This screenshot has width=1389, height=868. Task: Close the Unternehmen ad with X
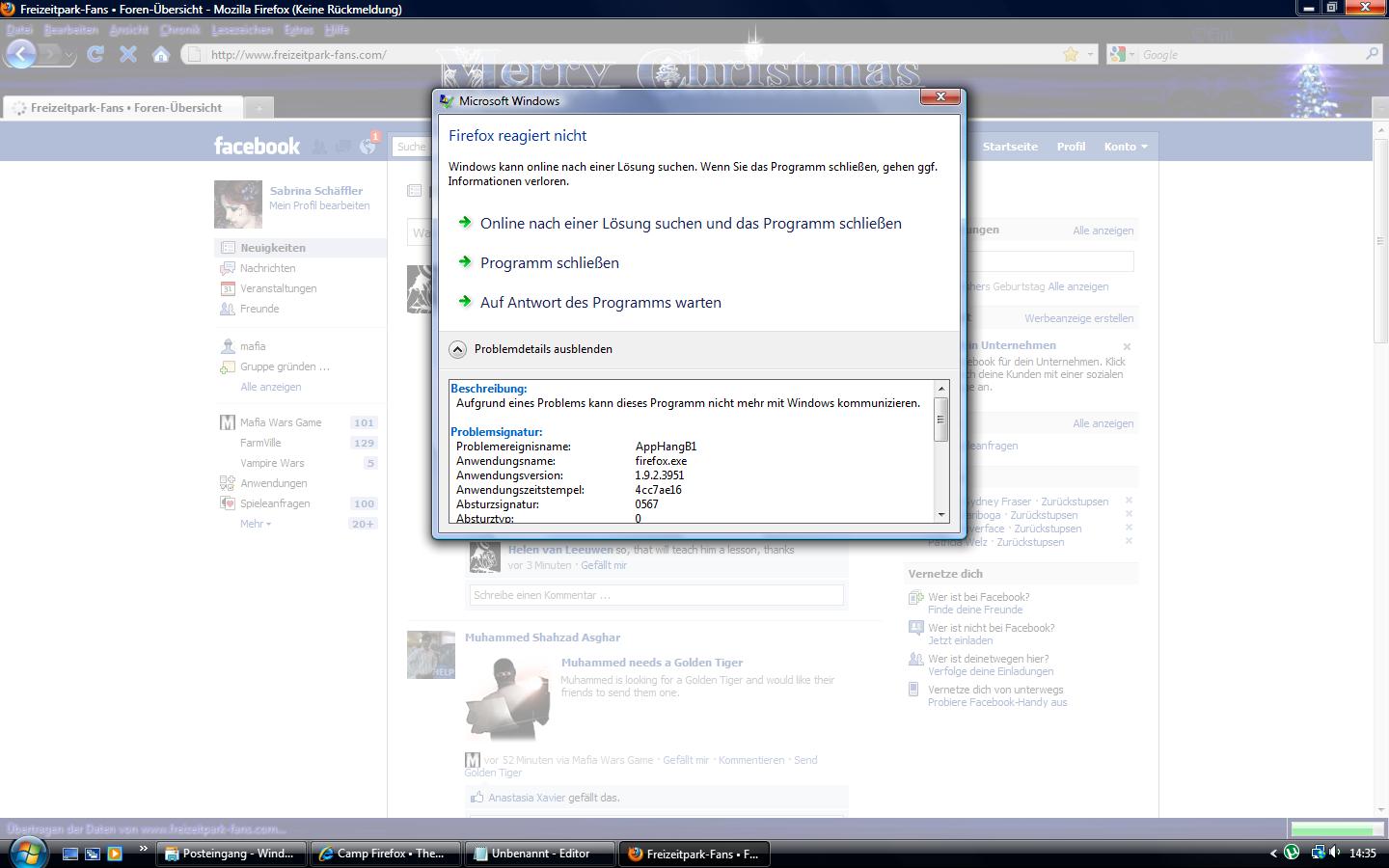(x=1127, y=346)
